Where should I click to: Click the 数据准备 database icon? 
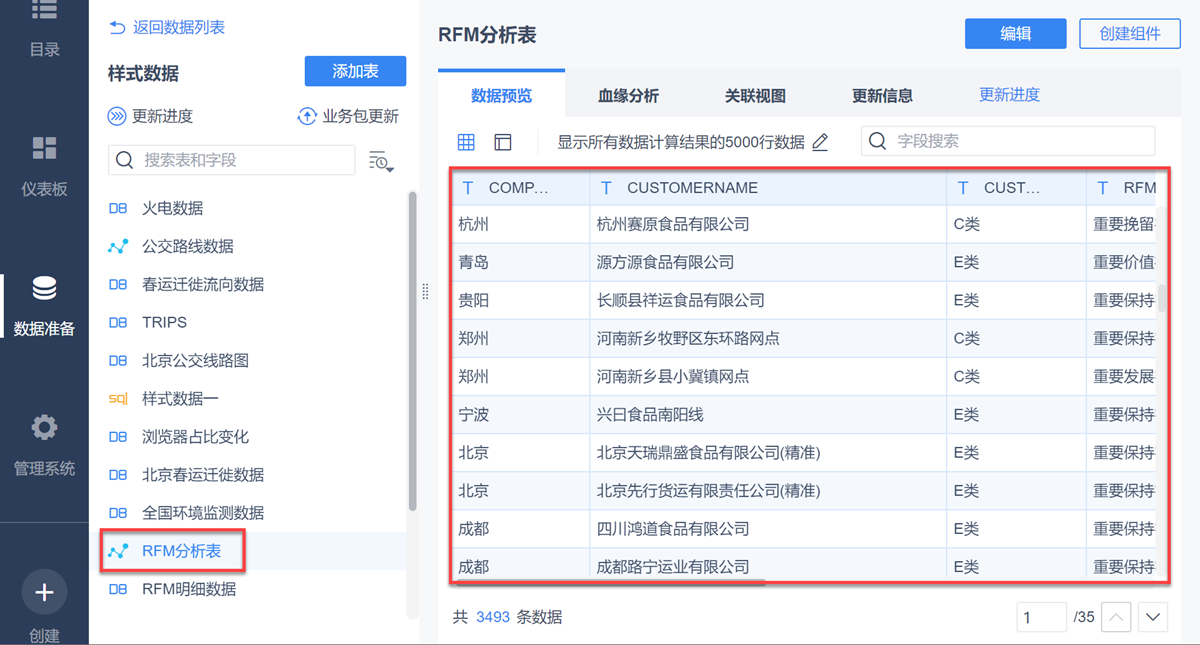pyautogui.click(x=44, y=289)
